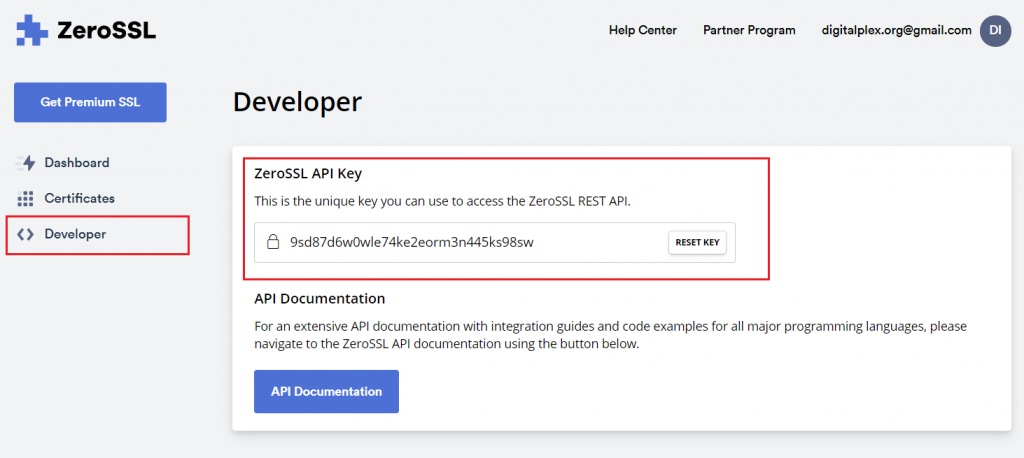Click the Developer page heading
The height and width of the screenshot is (458, 1024).
[x=297, y=102]
